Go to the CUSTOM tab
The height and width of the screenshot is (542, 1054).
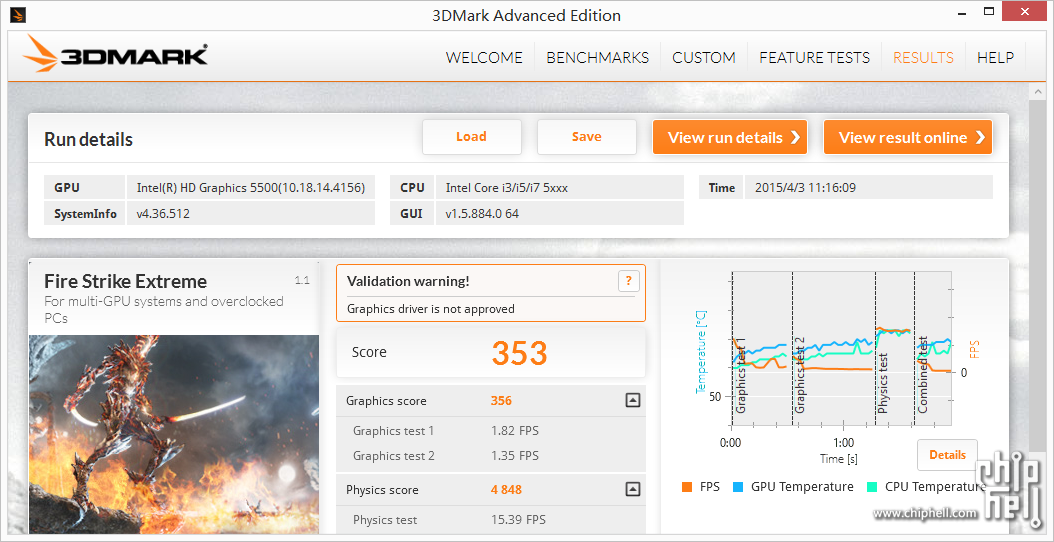tap(704, 58)
